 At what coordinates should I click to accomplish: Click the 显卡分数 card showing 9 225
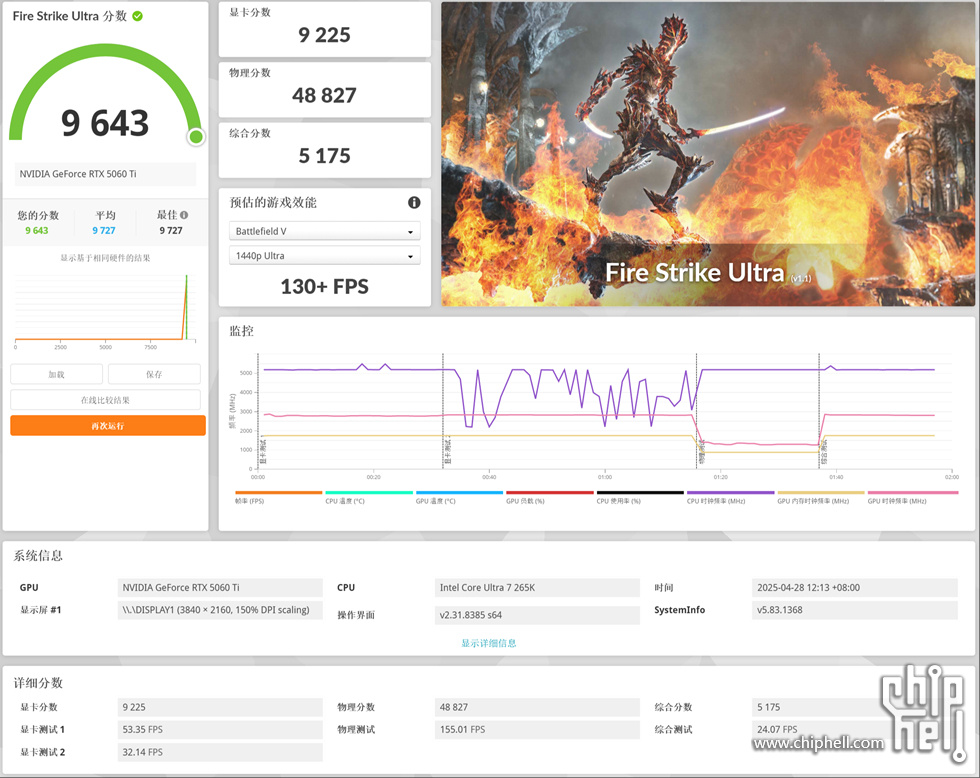[x=324, y=29]
